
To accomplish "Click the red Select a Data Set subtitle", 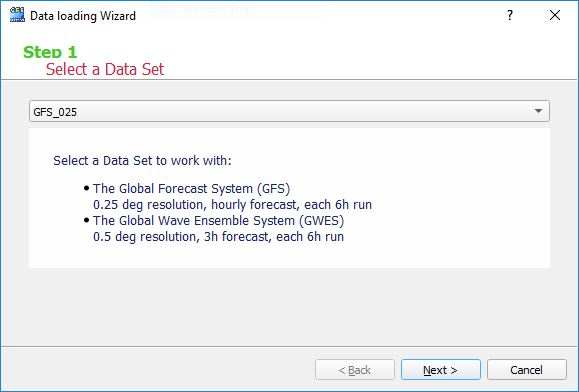I will pos(105,69).
